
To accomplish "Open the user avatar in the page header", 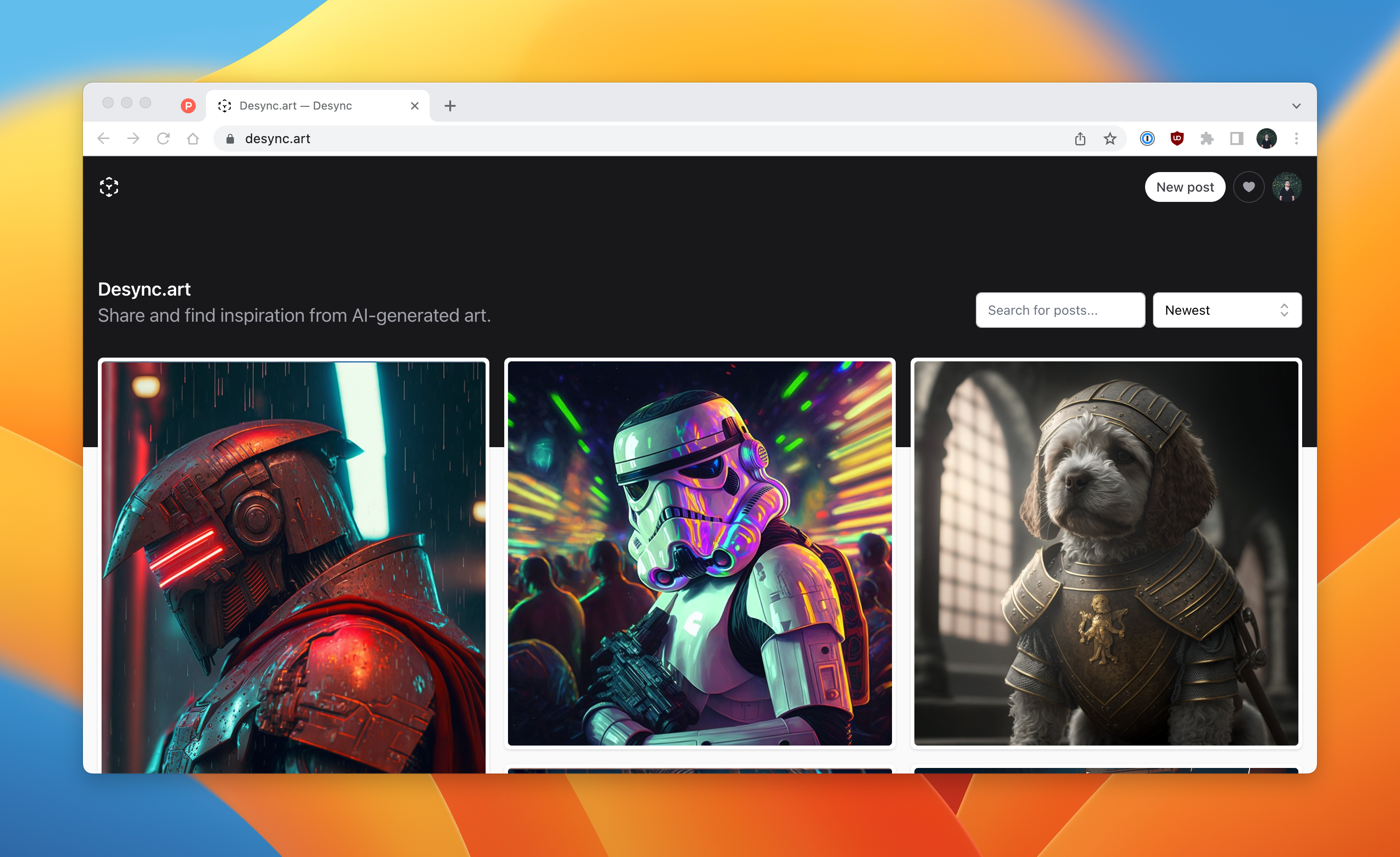I will [x=1286, y=187].
